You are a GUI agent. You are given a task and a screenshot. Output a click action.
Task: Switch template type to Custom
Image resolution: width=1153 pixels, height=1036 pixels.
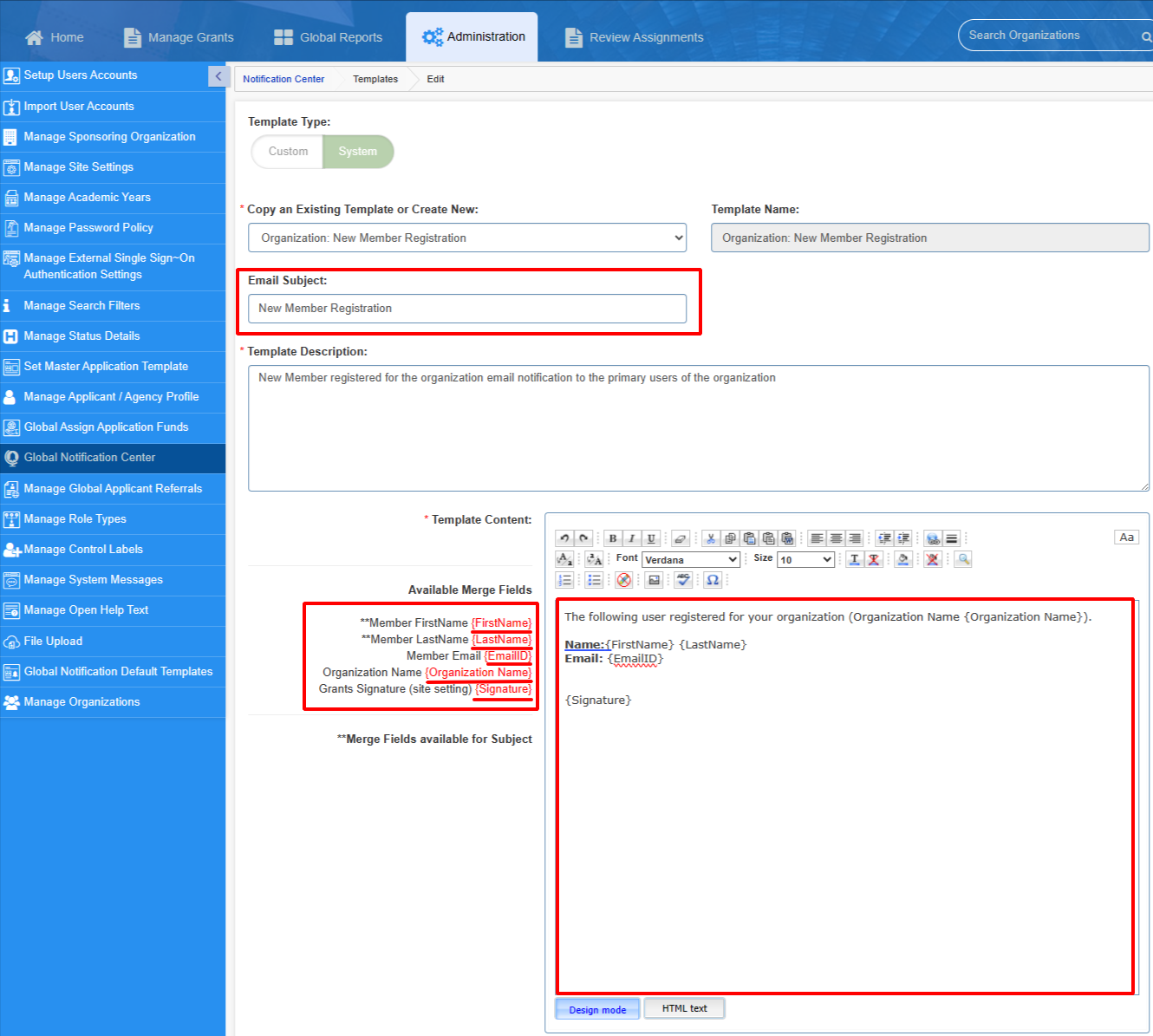coord(288,152)
